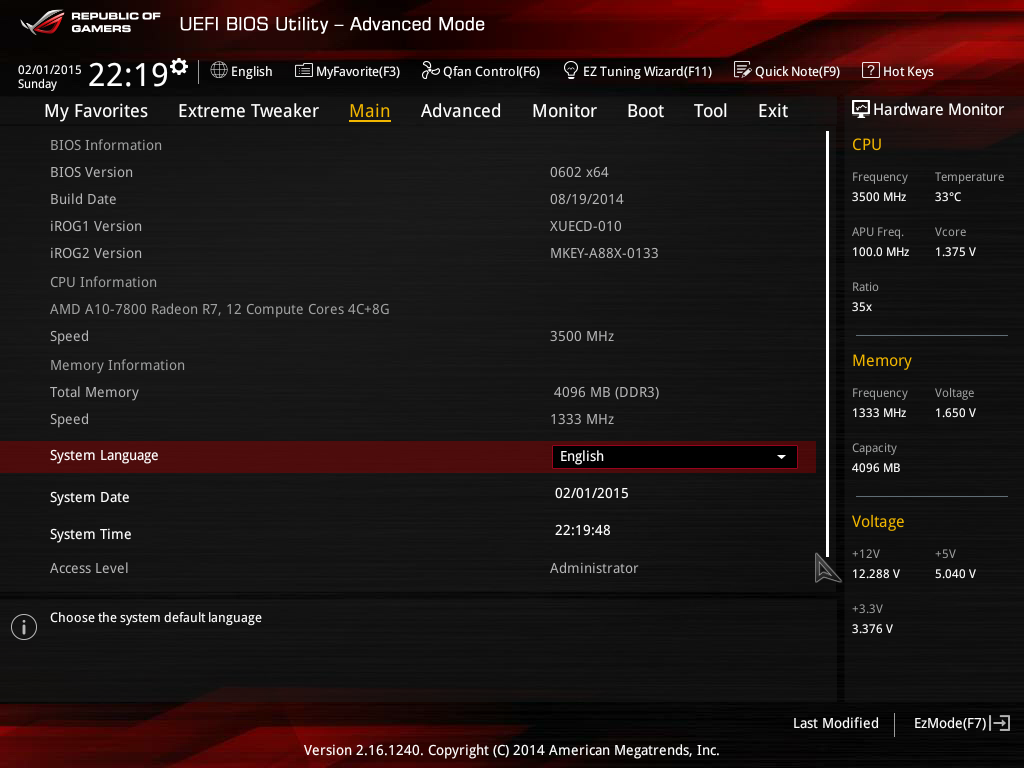Viewport: 1024px width, 768px height.
Task: Click the large 22:19 clock display
Action: 128,74
